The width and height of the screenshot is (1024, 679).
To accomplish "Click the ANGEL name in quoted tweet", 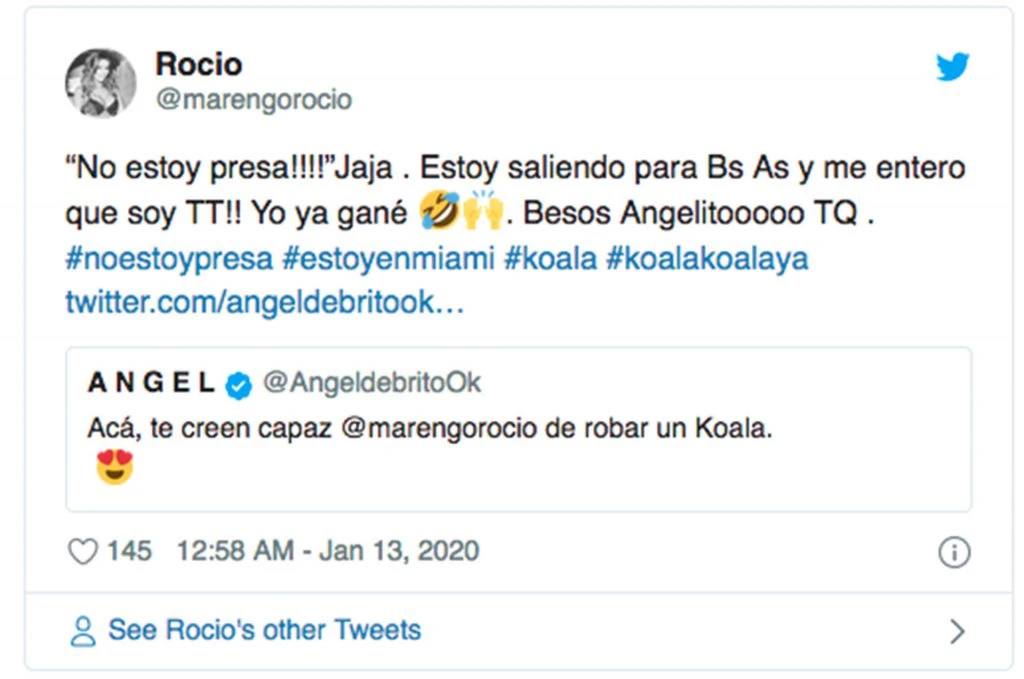I will (x=151, y=383).
